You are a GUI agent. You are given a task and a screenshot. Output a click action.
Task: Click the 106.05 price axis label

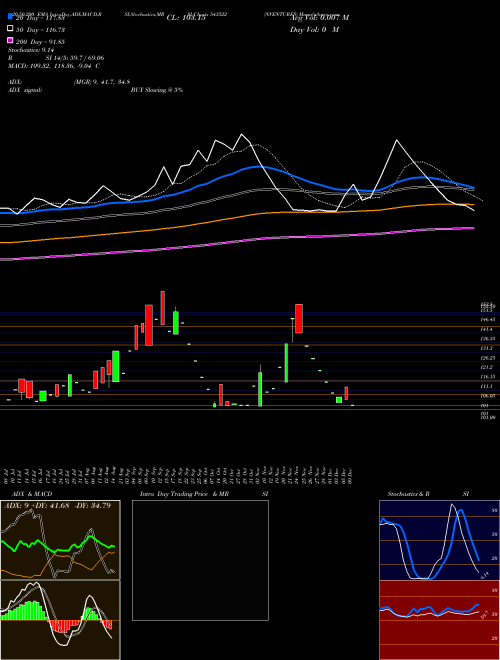(487, 396)
